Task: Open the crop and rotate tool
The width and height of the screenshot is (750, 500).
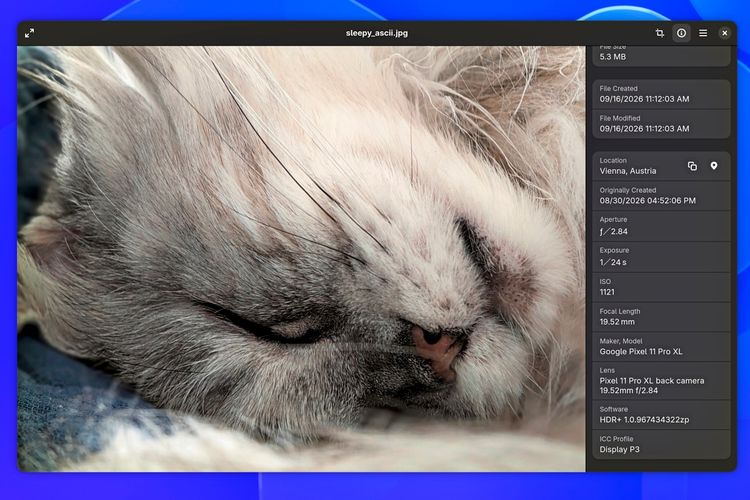Action: point(660,33)
